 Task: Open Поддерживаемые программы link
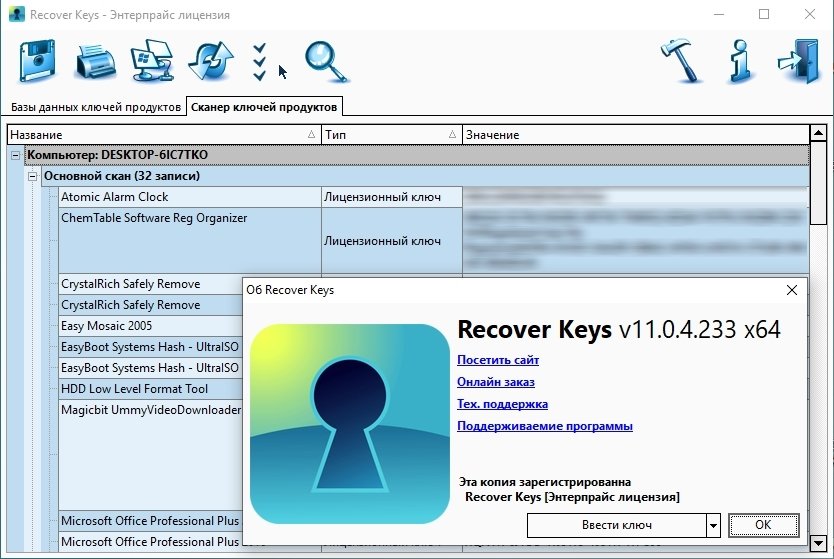click(545, 426)
